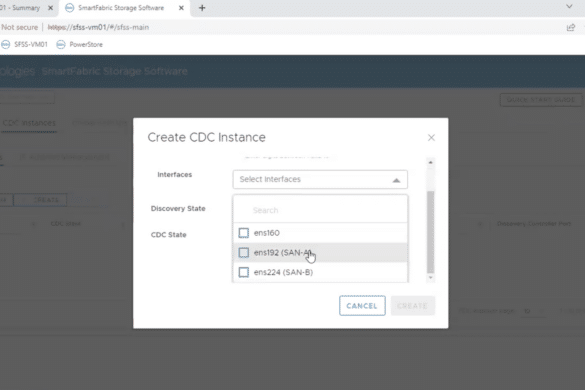Close the Create CDC Instance dialog

point(431,138)
